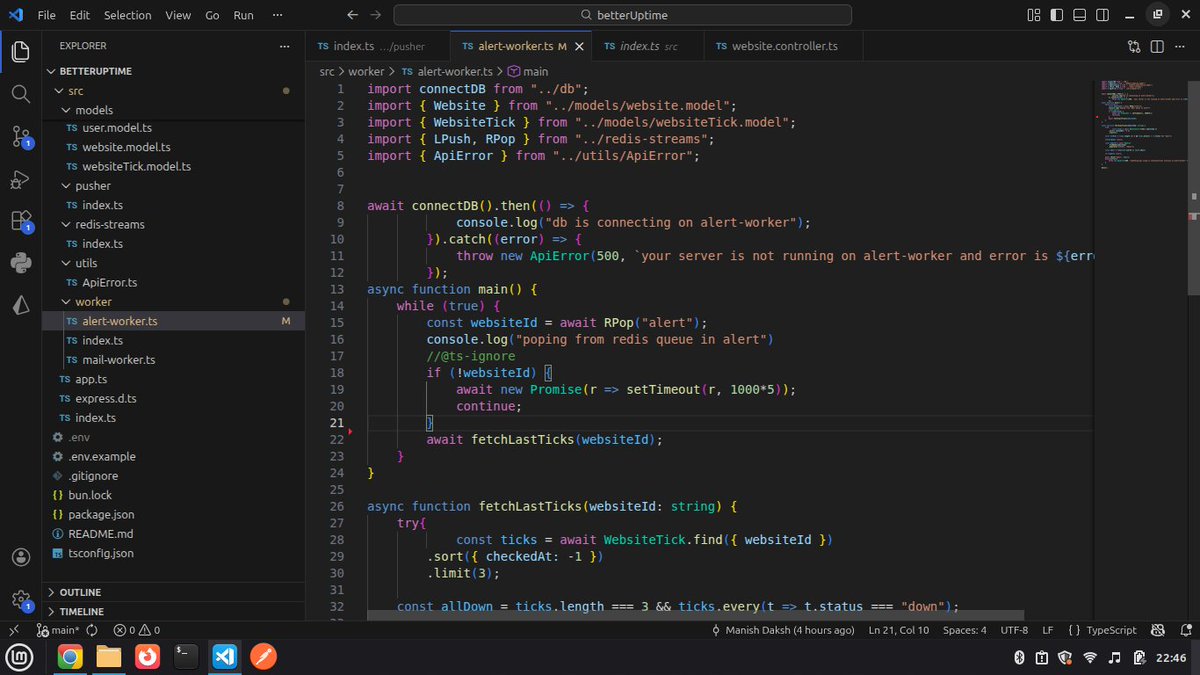Screen dimensions: 1200x675
Task: Click the VS Code logo at top left
Action: (16, 15)
